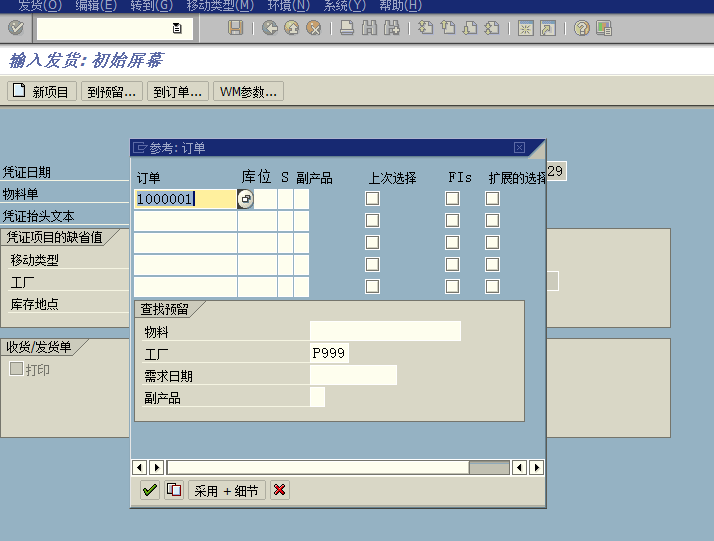The image size is (714, 541).
Task: Click scroll-left arrow right of the scrollbar track
Action: pyautogui.click(x=519, y=467)
